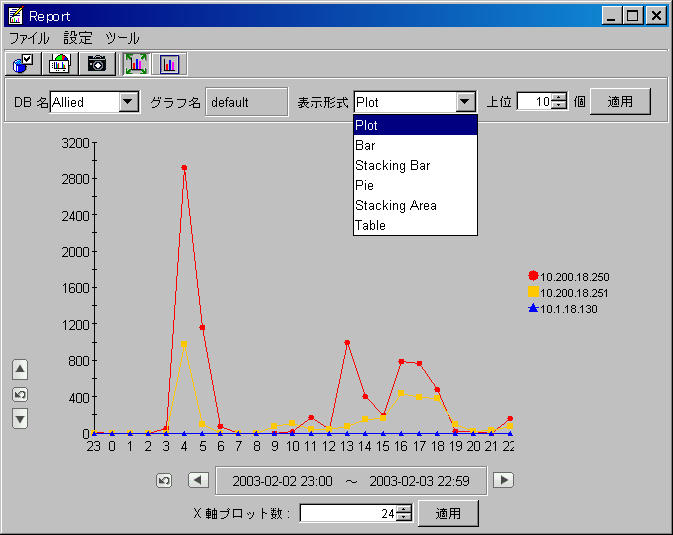
Task: Click the Report window title icon
Action: tap(15, 15)
